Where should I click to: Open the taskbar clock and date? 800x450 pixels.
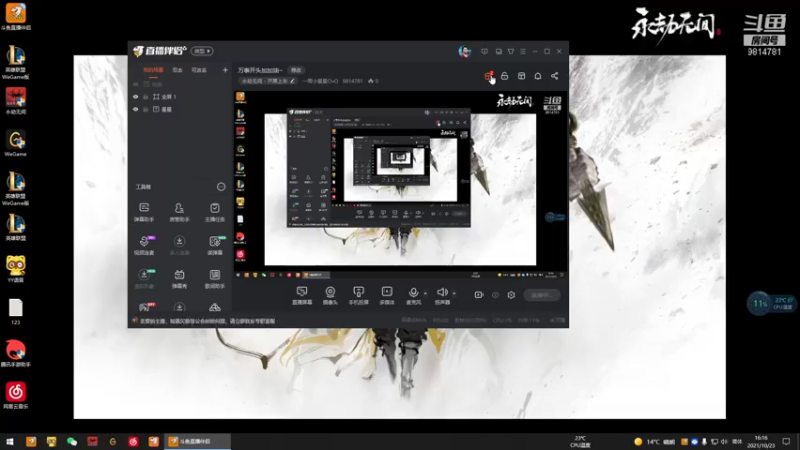click(761, 441)
